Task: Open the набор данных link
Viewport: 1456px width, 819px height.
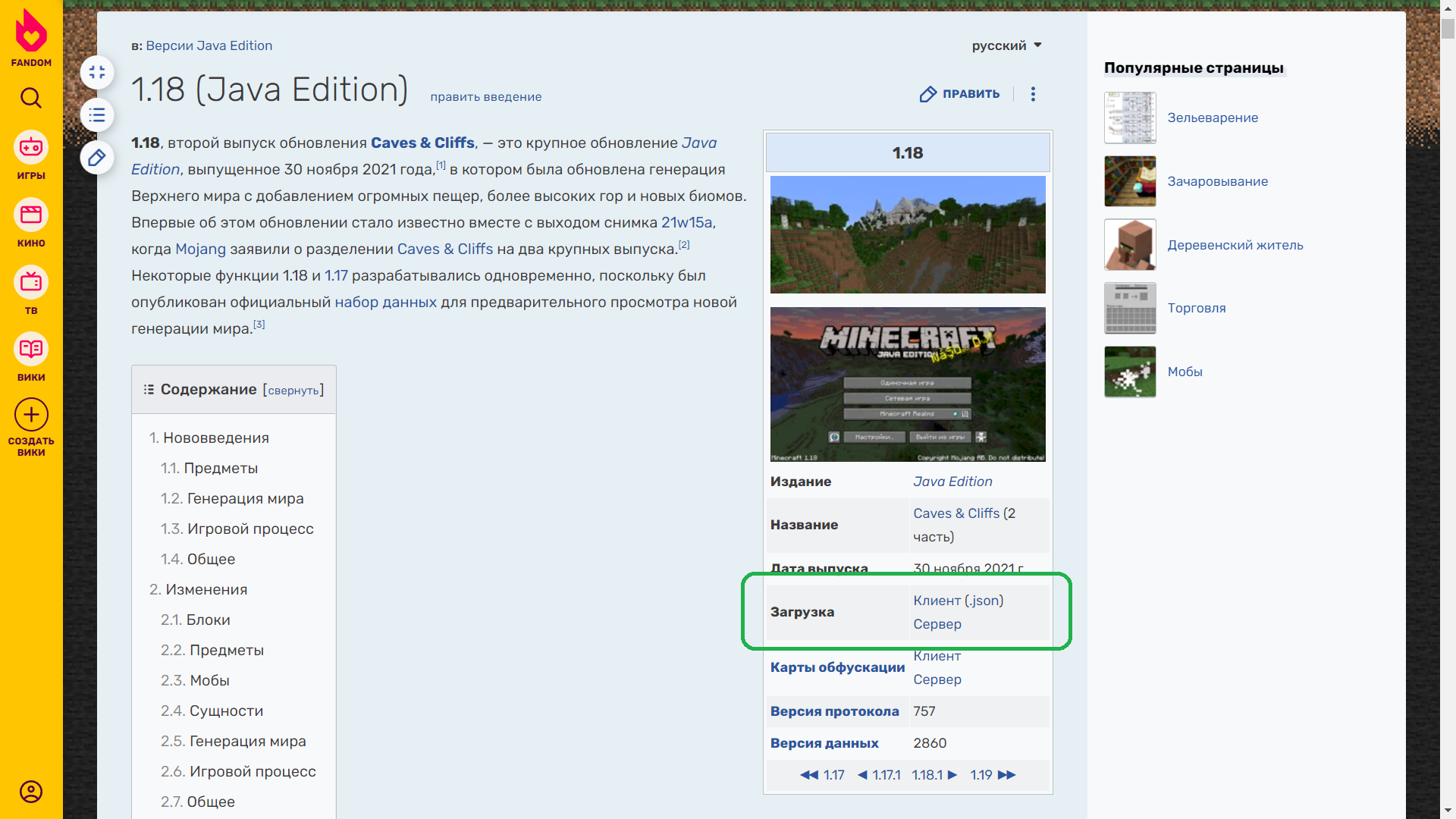Action: pos(385,302)
